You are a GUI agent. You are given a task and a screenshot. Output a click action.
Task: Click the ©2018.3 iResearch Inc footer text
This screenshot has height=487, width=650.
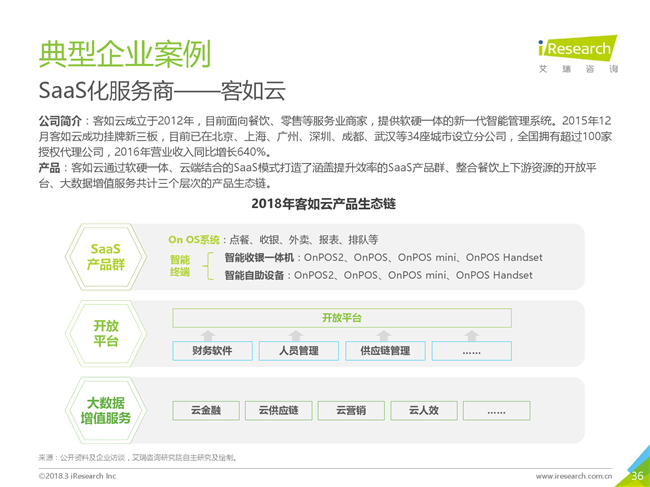(78, 476)
